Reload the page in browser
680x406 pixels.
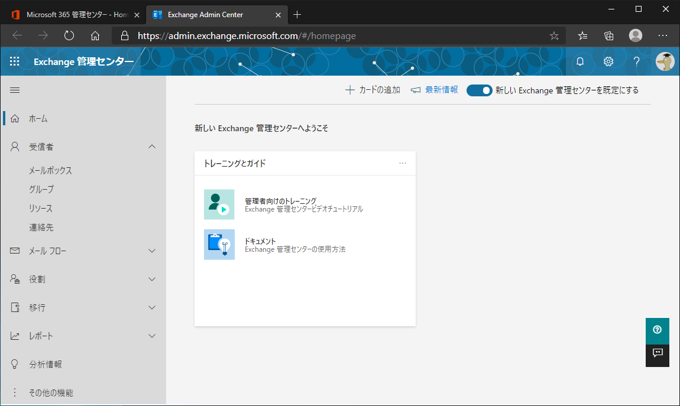click(x=69, y=36)
